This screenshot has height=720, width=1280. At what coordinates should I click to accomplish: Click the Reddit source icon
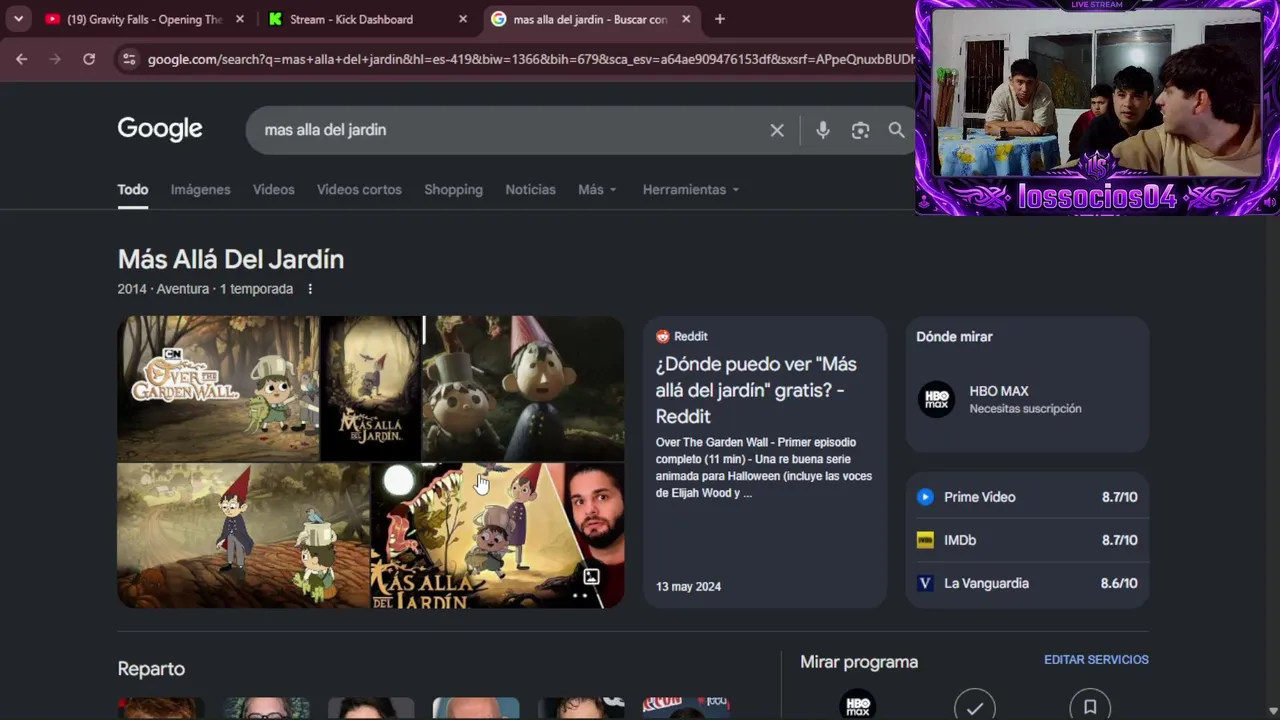[x=662, y=336]
